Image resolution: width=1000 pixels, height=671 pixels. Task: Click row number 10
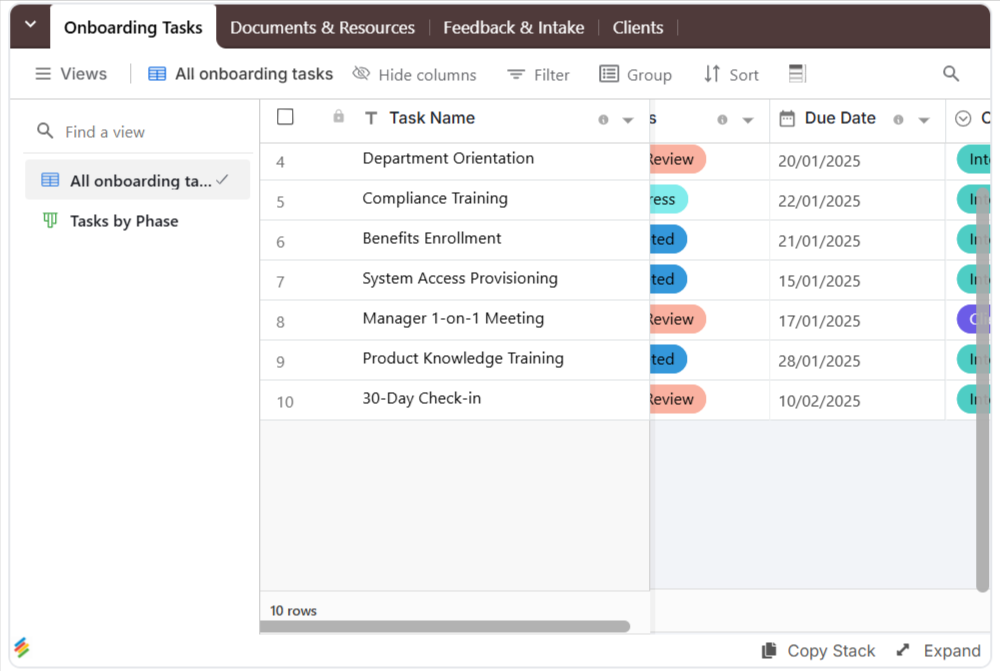pos(284,402)
